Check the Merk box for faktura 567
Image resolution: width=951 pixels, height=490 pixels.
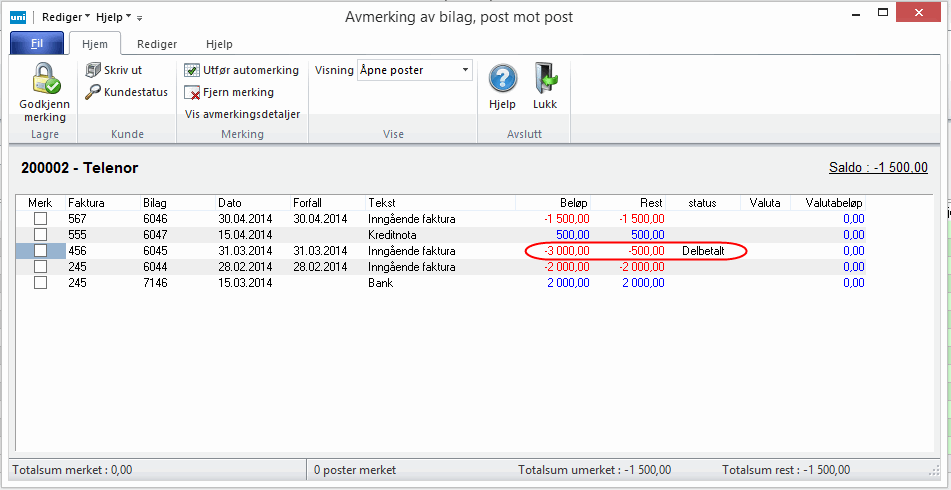coord(41,218)
